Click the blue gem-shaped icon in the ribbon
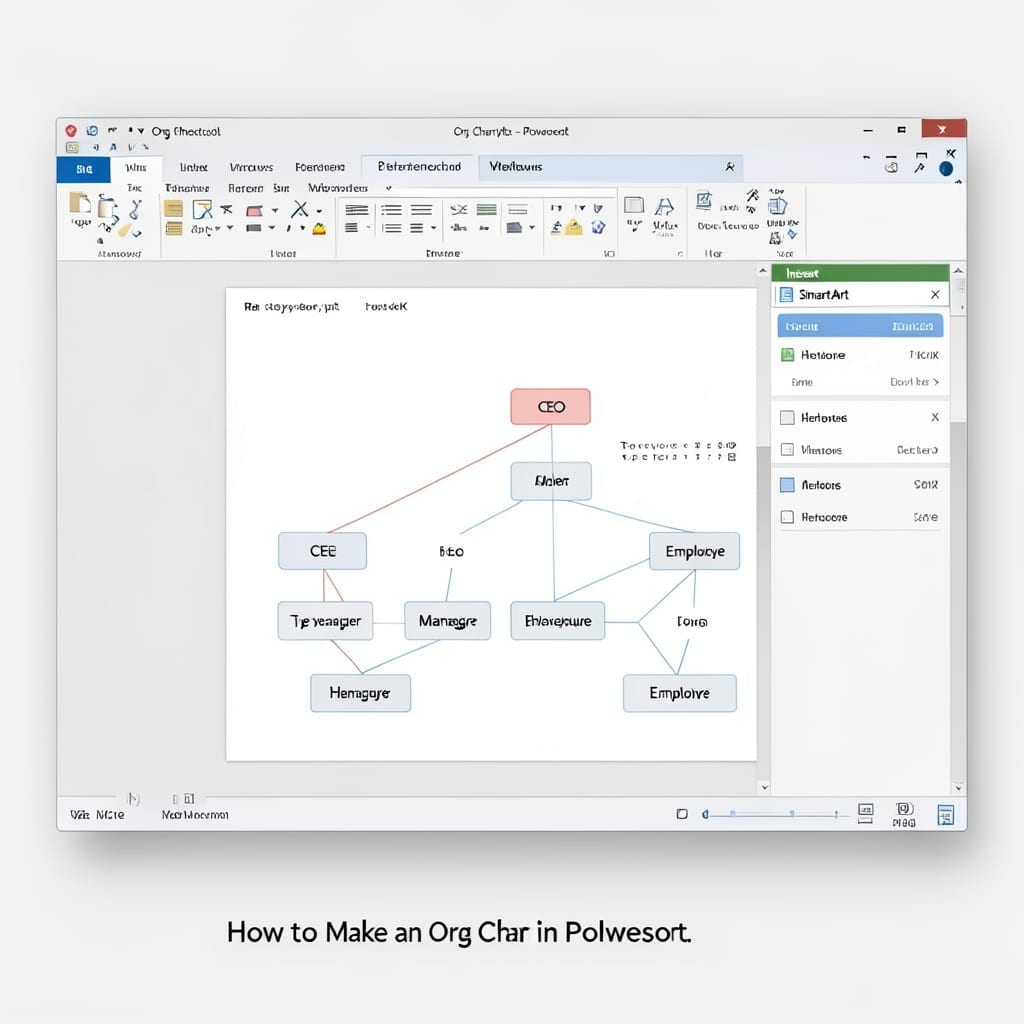 coord(598,227)
